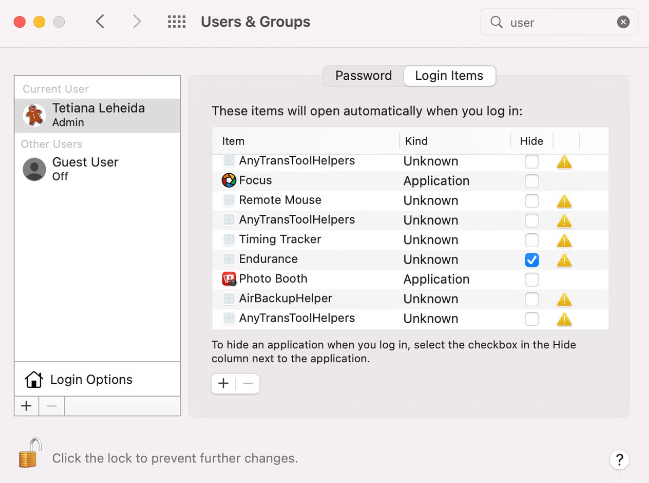The height and width of the screenshot is (483, 649).
Task: Click 'Unknown' kind in Endurance row
Action: [x=431, y=260]
